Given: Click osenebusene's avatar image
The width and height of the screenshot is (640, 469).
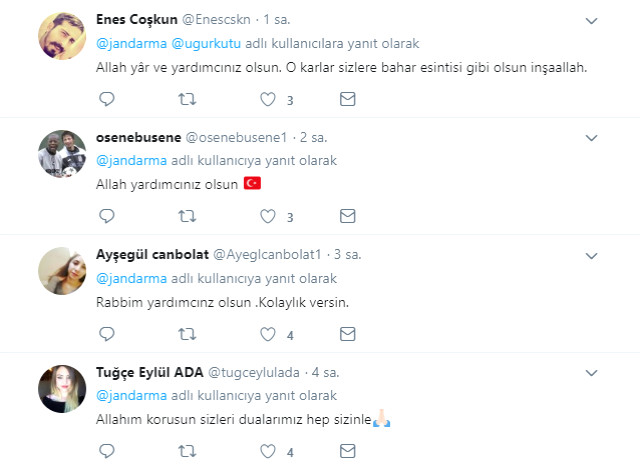Looking at the screenshot, I should (61, 152).
